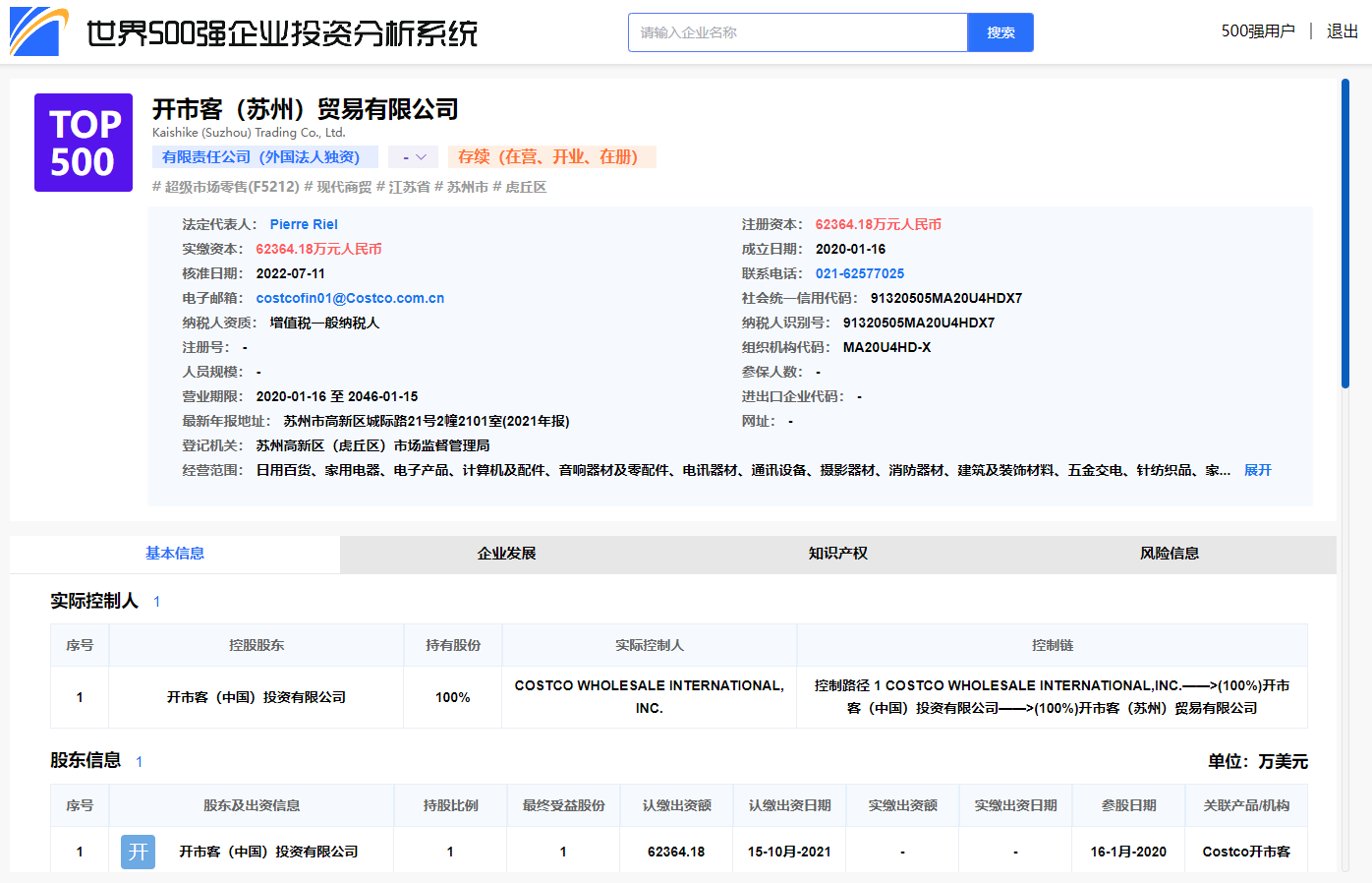Screen dimensions: 1372x883
Task: Click the page vertical scrollbar thumb
Action: pos(1345,234)
